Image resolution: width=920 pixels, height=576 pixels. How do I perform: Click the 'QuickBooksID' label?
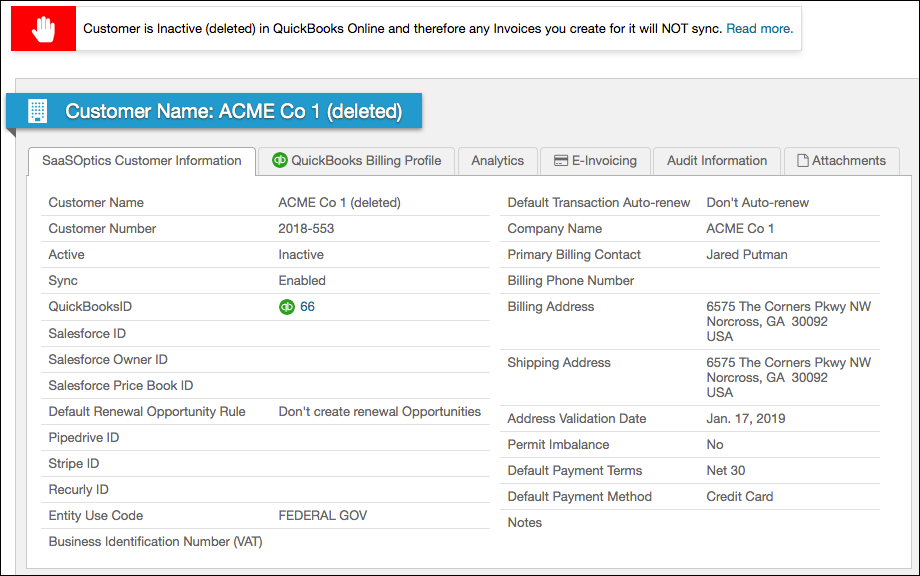(x=90, y=307)
